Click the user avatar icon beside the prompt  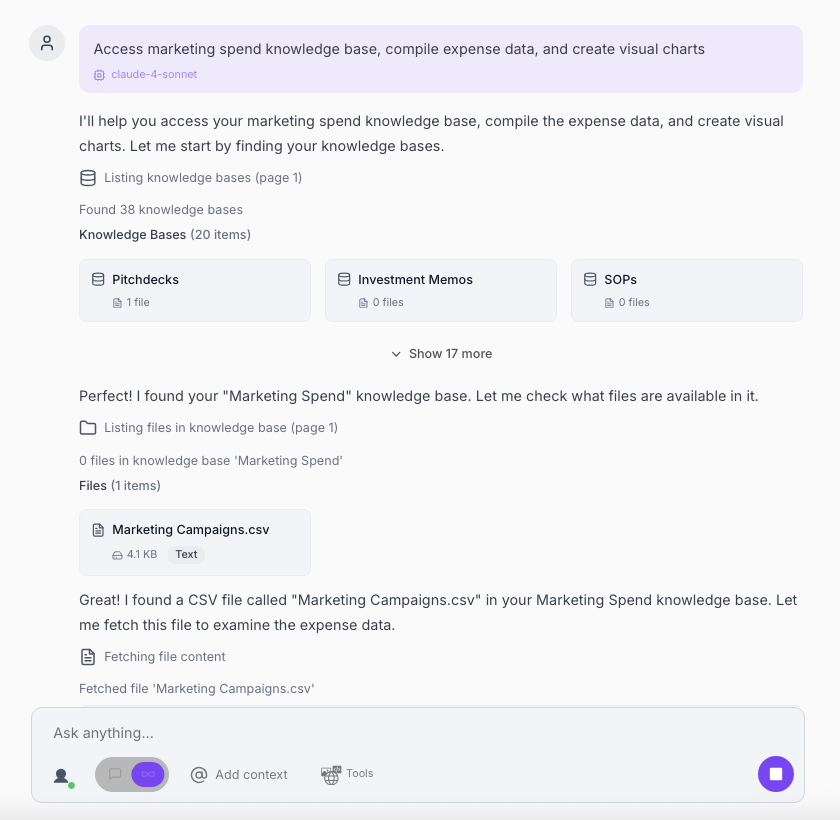click(47, 43)
